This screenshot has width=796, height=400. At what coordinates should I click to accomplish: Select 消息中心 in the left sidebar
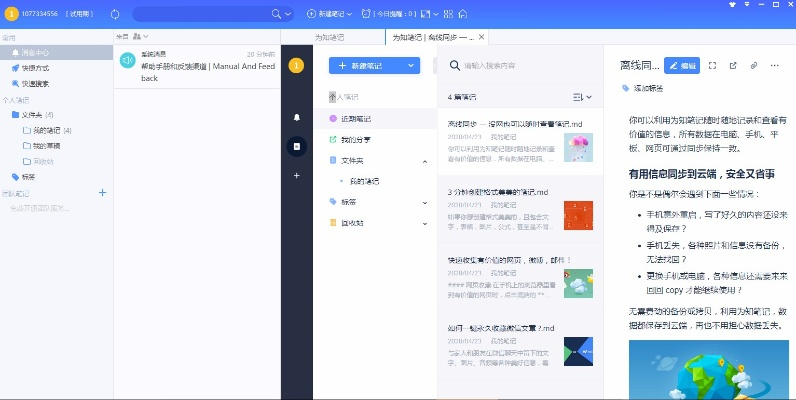(56, 52)
